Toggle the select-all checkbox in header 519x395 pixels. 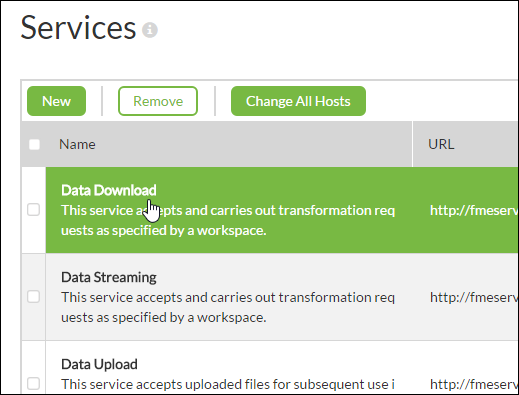point(34,144)
